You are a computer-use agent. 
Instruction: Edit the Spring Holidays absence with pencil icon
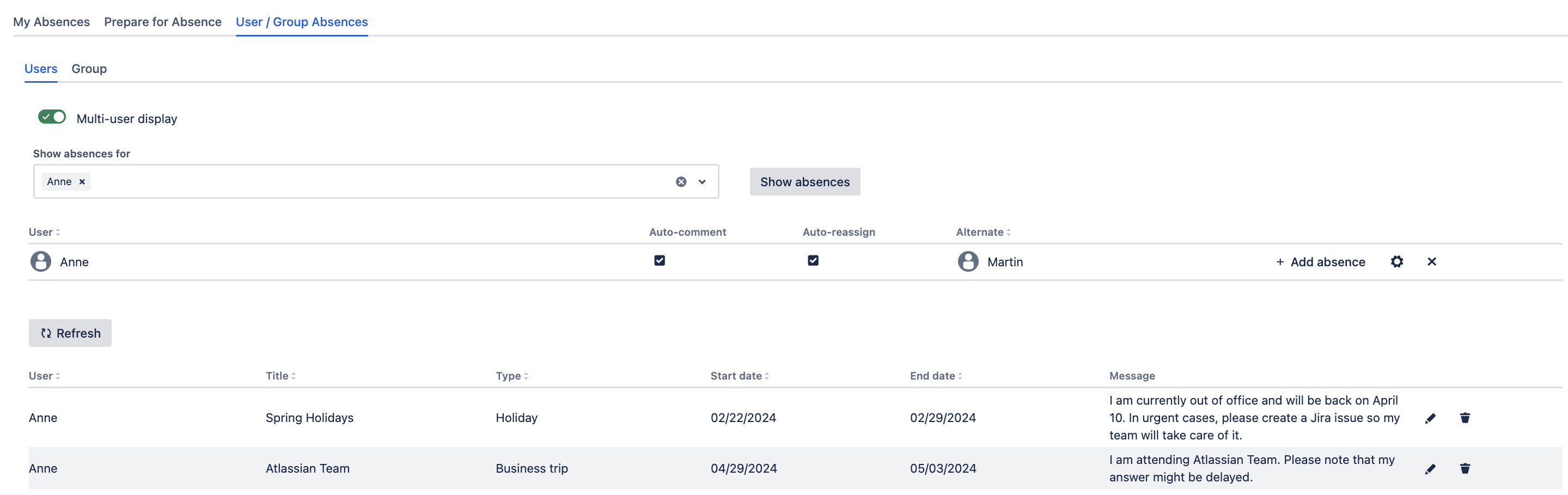pos(1430,418)
